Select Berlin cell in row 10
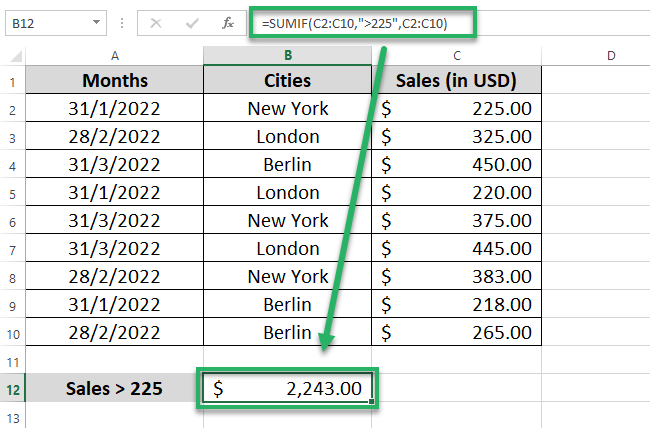 pyautogui.click(x=288, y=332)
